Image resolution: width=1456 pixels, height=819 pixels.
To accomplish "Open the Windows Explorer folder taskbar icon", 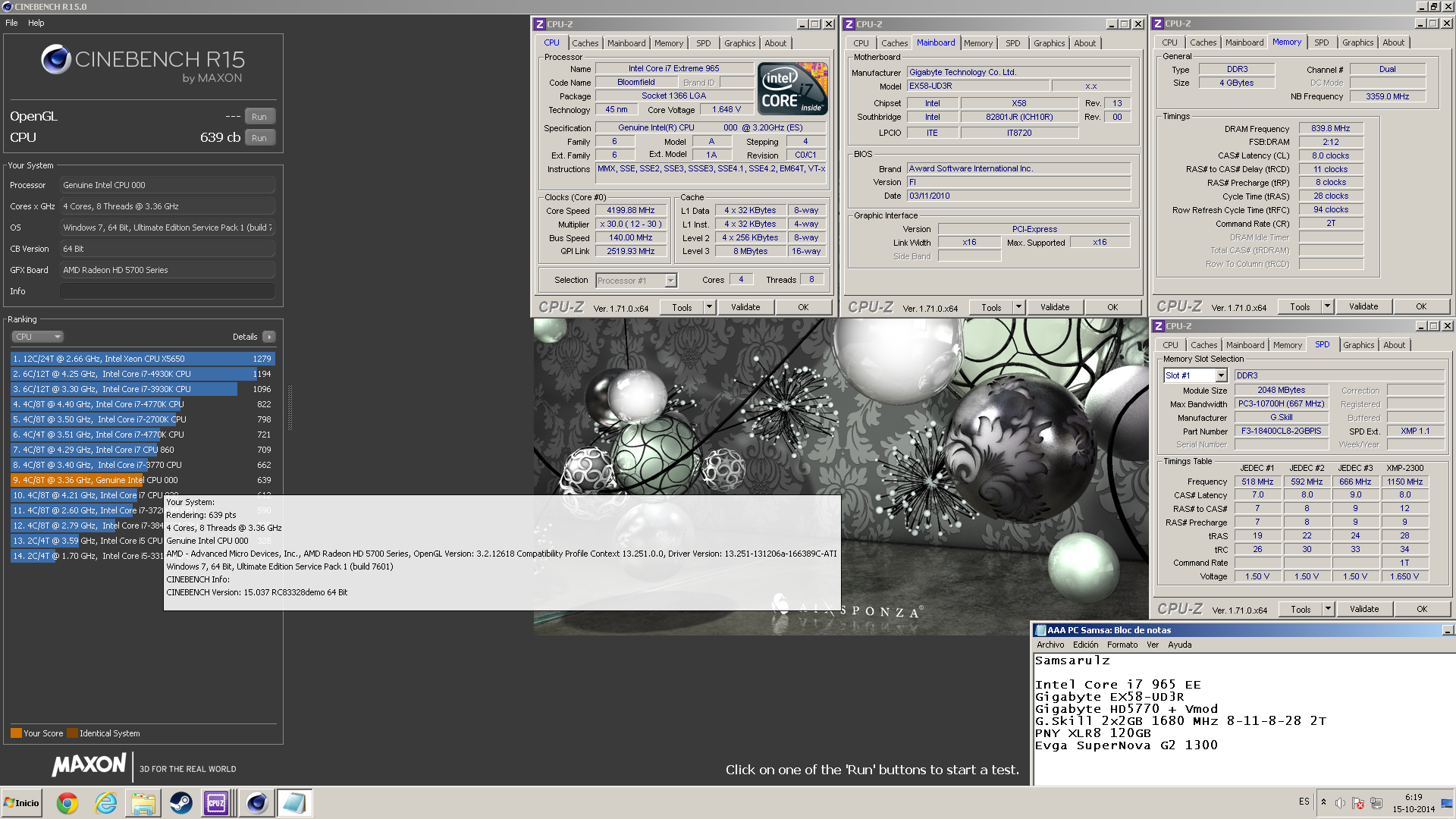I will (143, 803).
